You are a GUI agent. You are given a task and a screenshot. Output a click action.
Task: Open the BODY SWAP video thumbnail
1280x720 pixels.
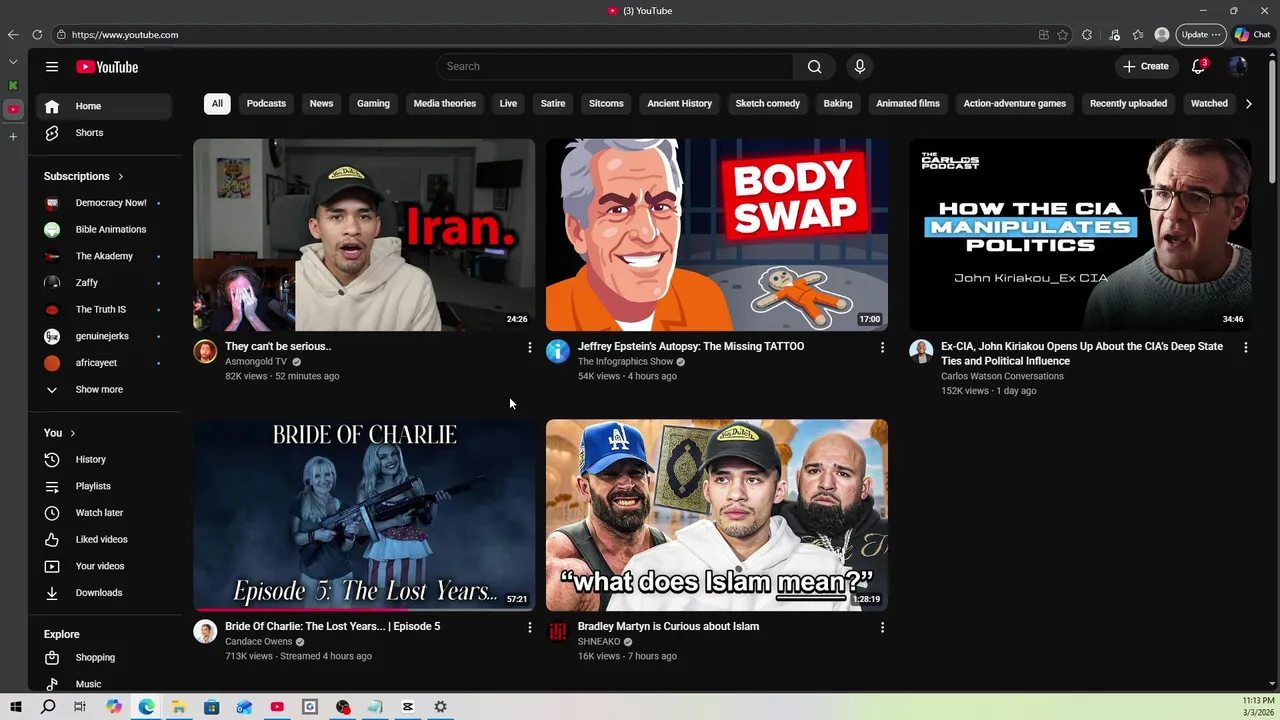point(716,235)
